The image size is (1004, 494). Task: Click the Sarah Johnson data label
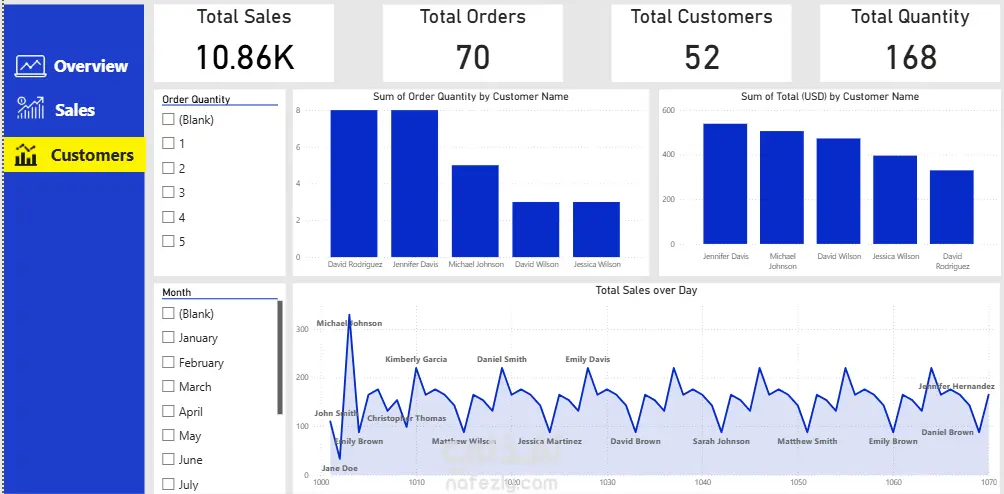point(721,442)
